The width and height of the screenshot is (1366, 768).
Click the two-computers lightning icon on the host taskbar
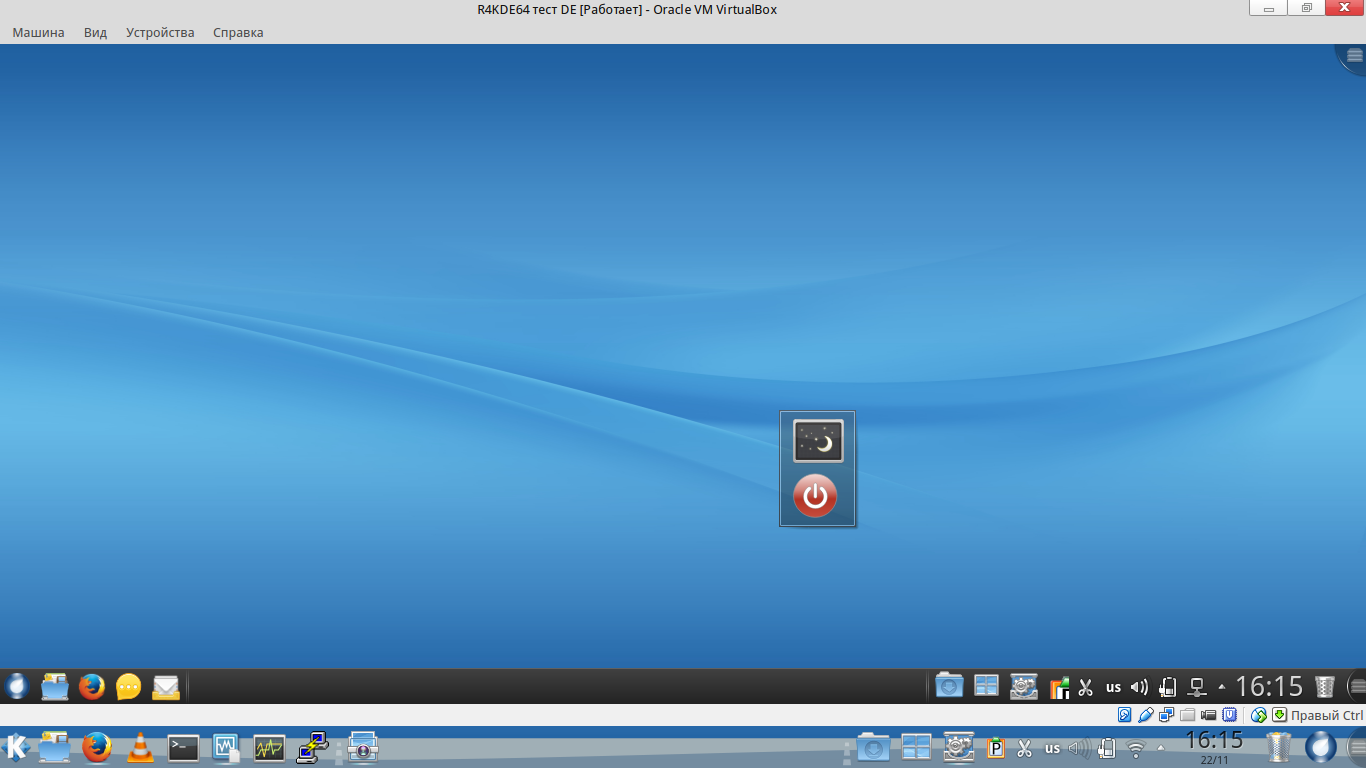313,747
